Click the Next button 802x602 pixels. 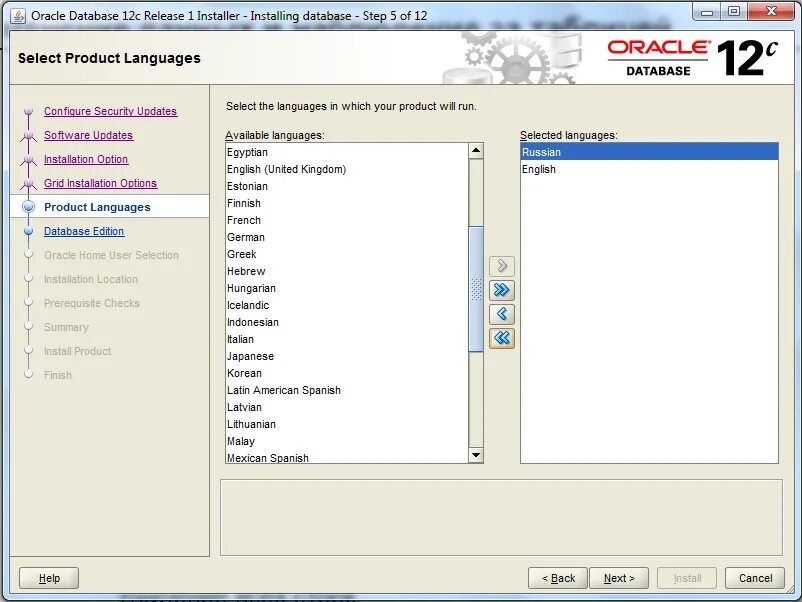coord(619,578)
